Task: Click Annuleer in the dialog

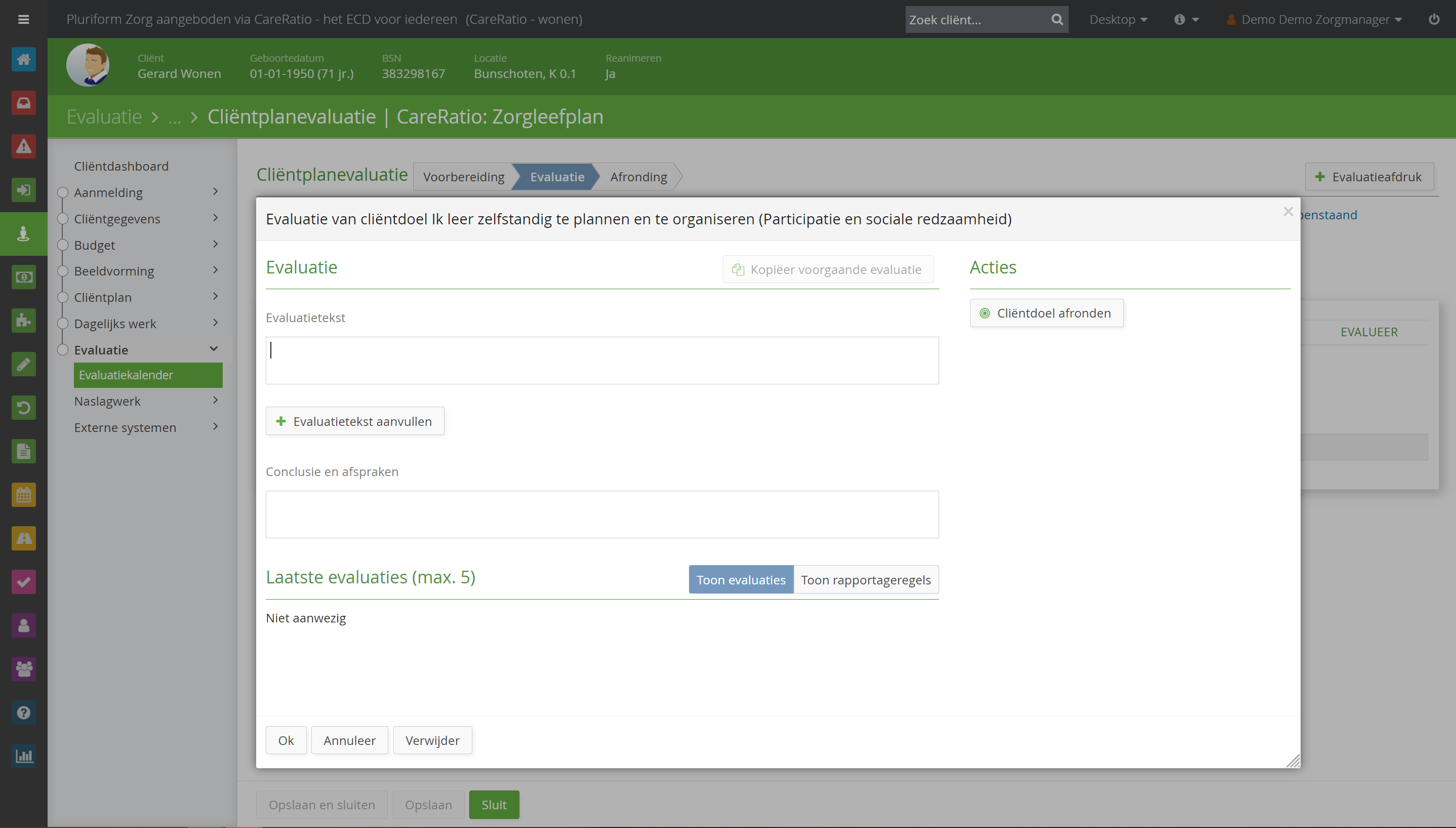Action: point(349,740)
